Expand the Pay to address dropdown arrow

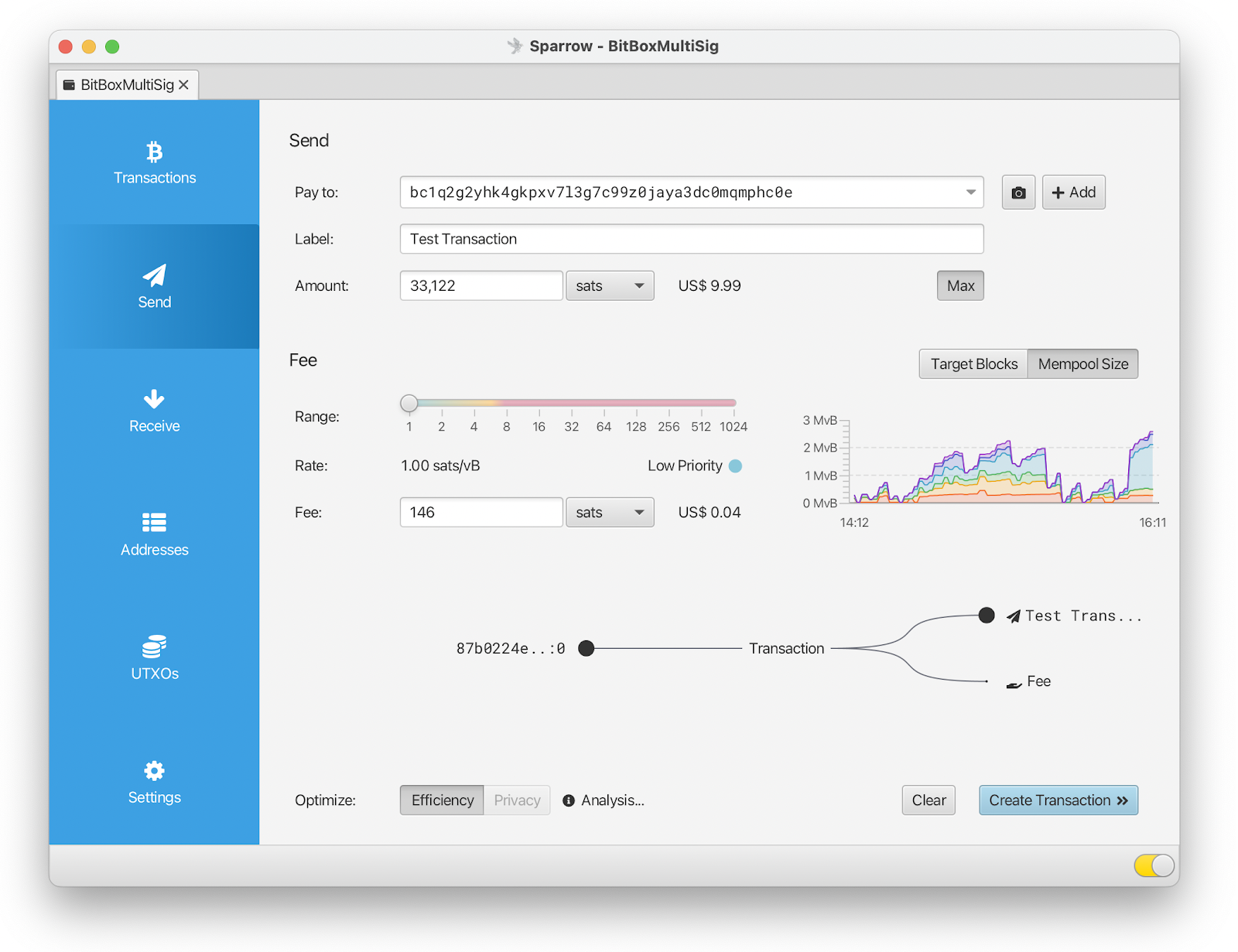pyautogui.click(x=970, y=193)
